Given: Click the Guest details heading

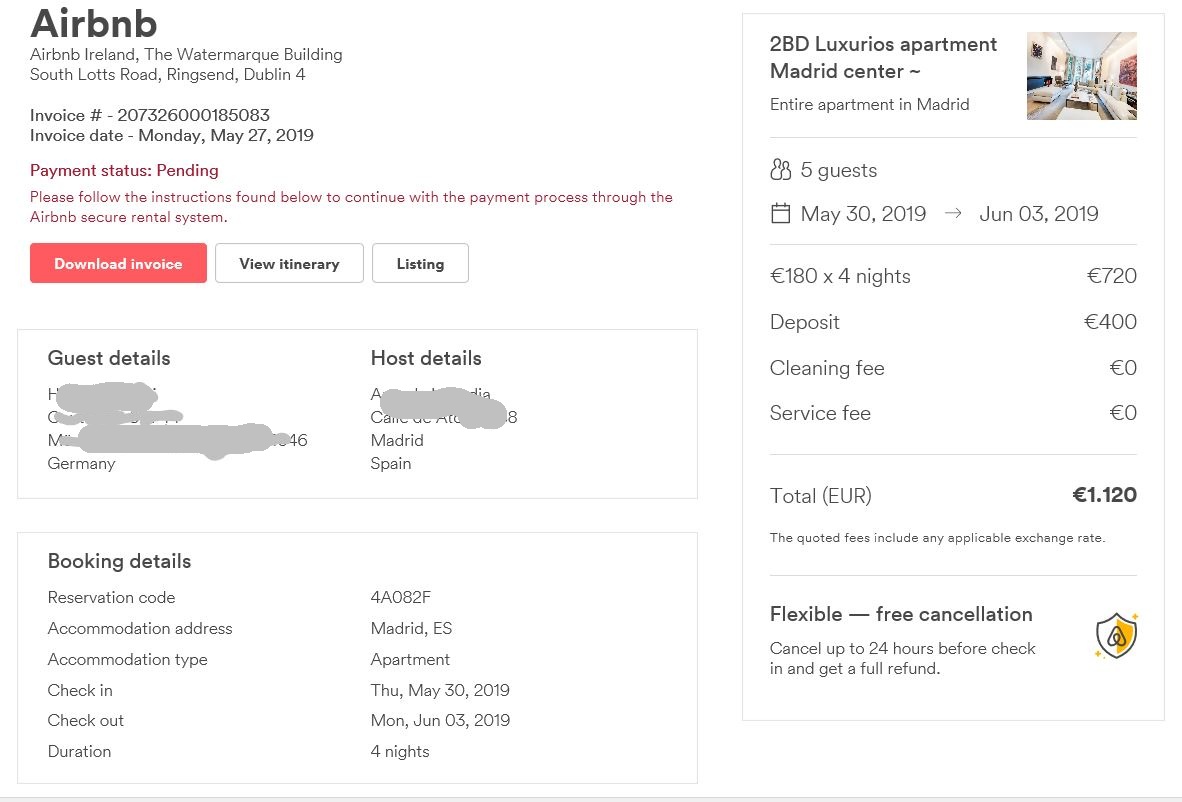Looking at the screenshot, I should coord(109,358).
